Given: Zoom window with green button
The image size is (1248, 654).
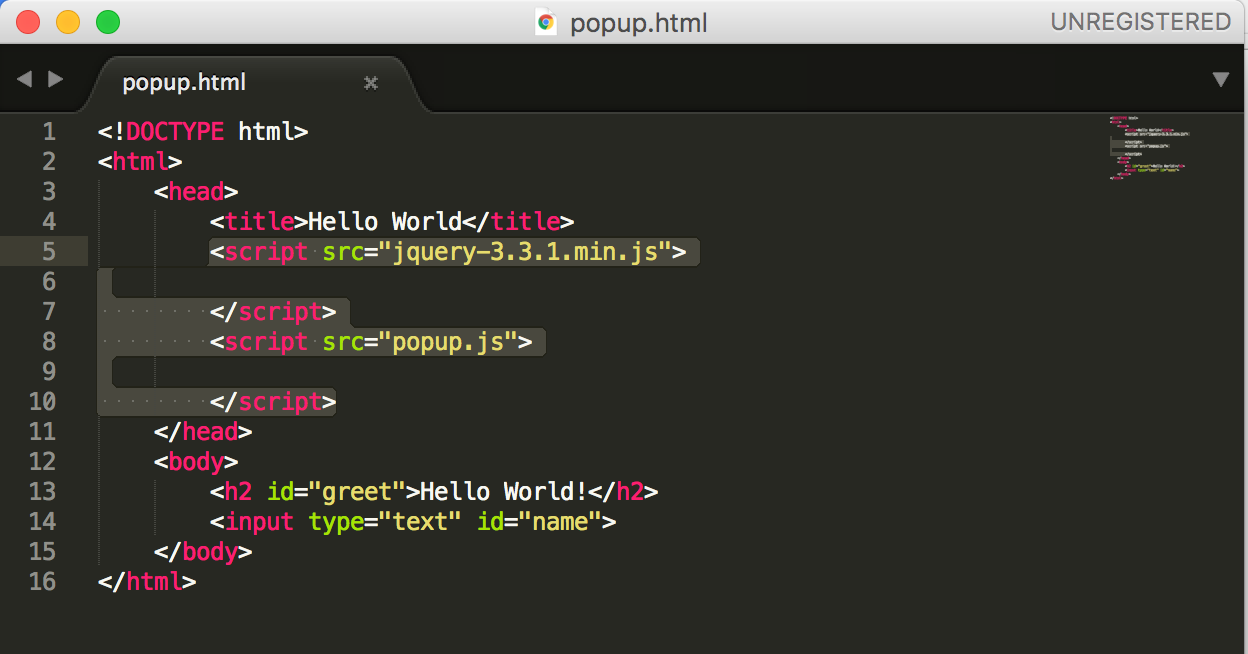Looking at the screenshot, I should [x=107, y=21].
